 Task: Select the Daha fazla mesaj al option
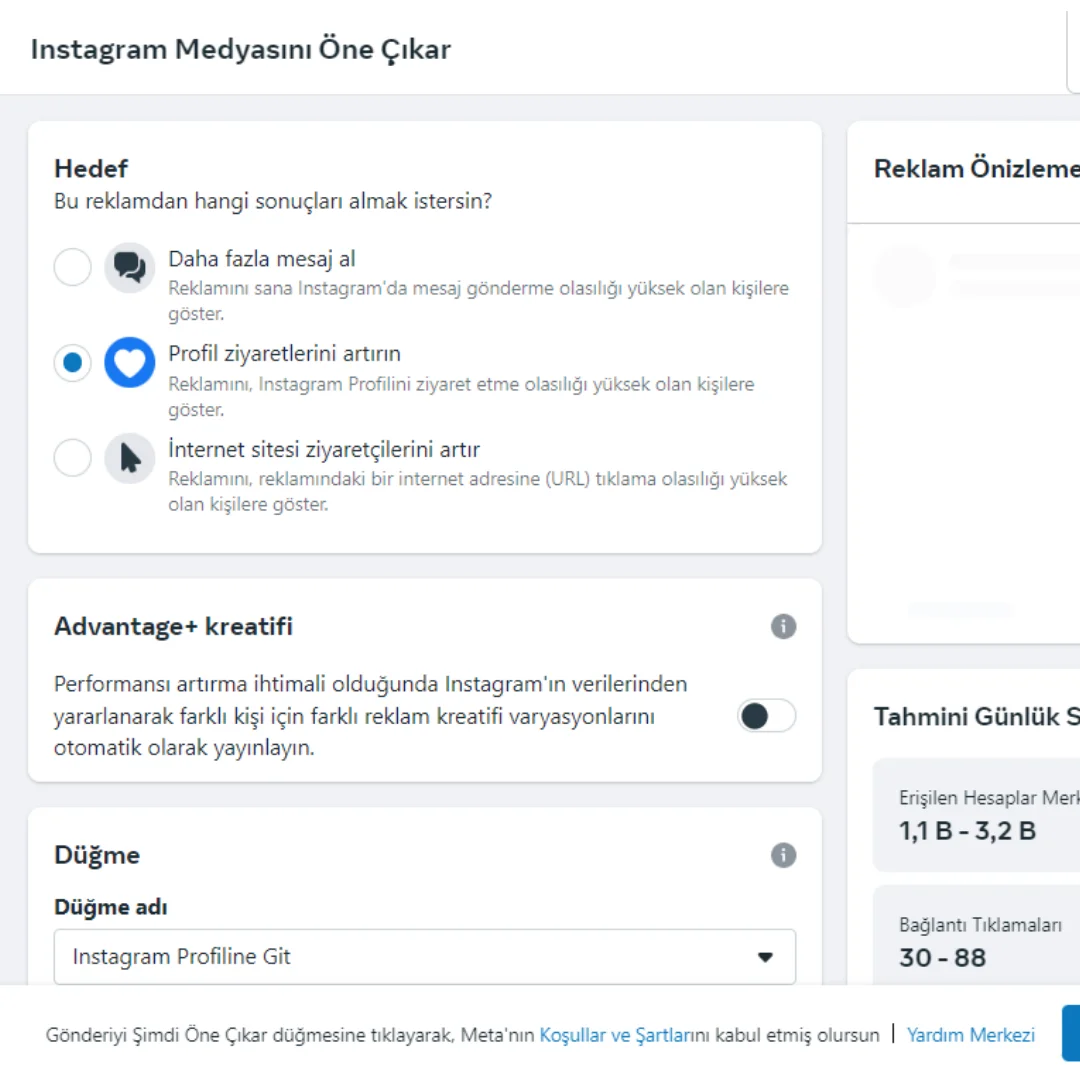tap(72, 268)
